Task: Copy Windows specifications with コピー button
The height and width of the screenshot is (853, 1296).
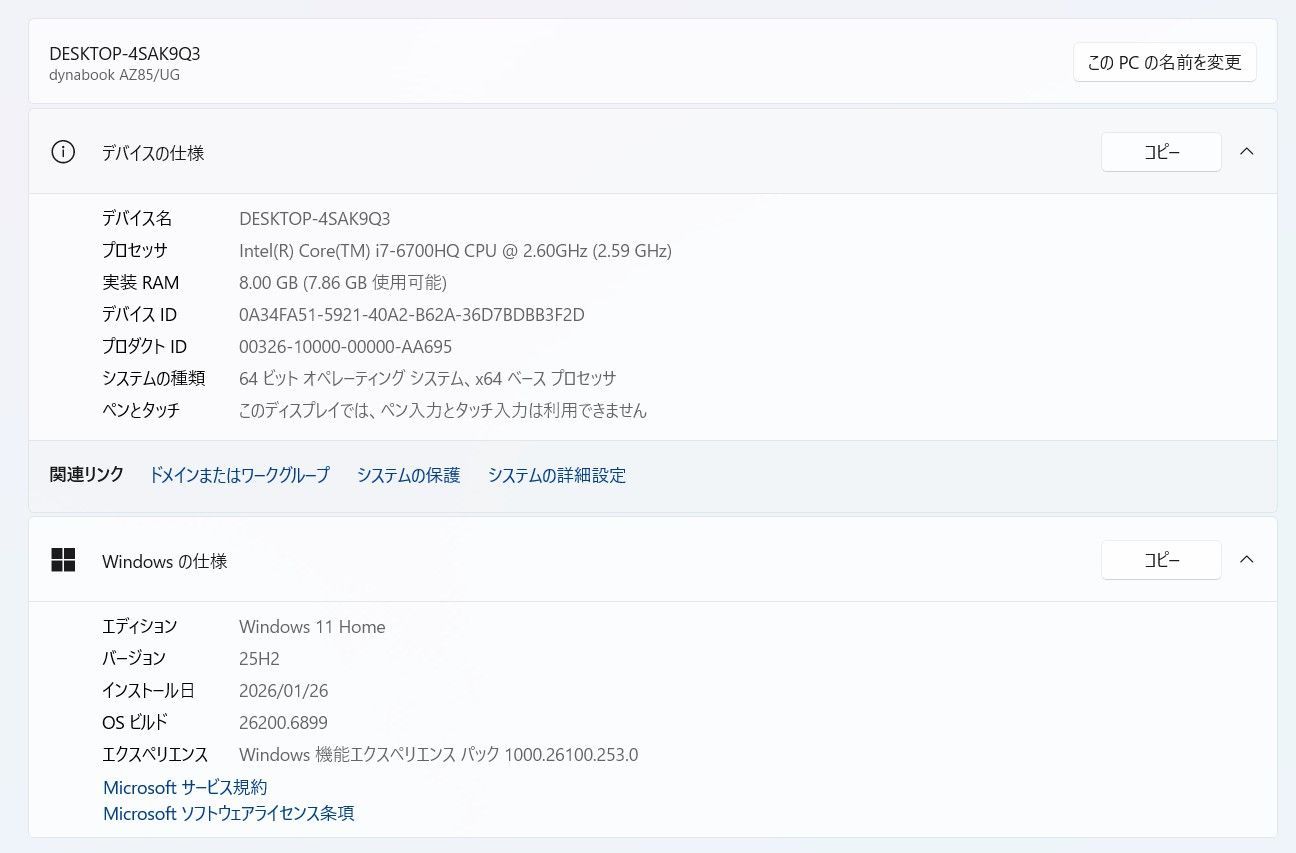Action: coord(1161,560)
